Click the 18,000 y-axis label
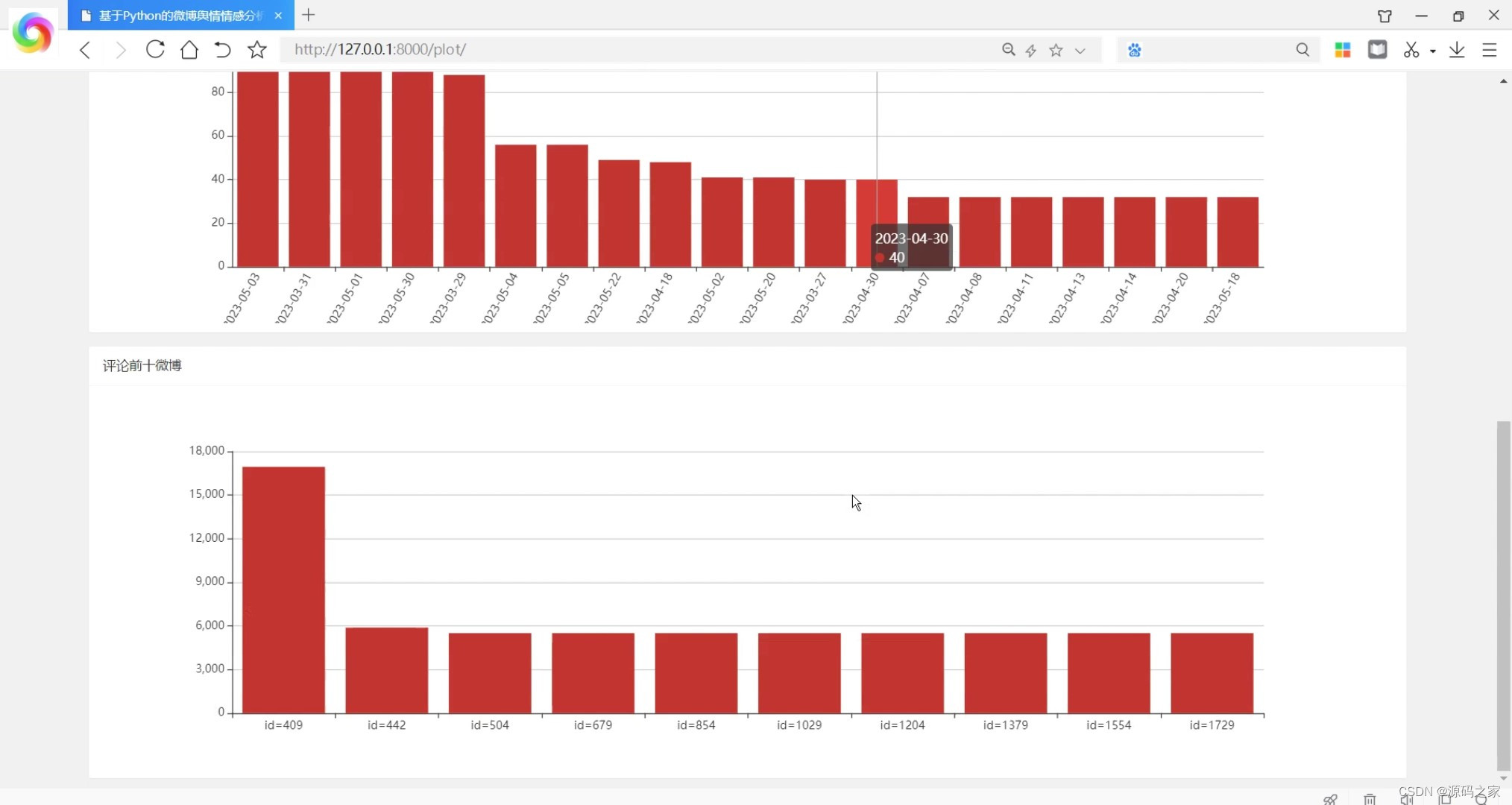This screenshot has height=805, width=1512. point(207,450)
